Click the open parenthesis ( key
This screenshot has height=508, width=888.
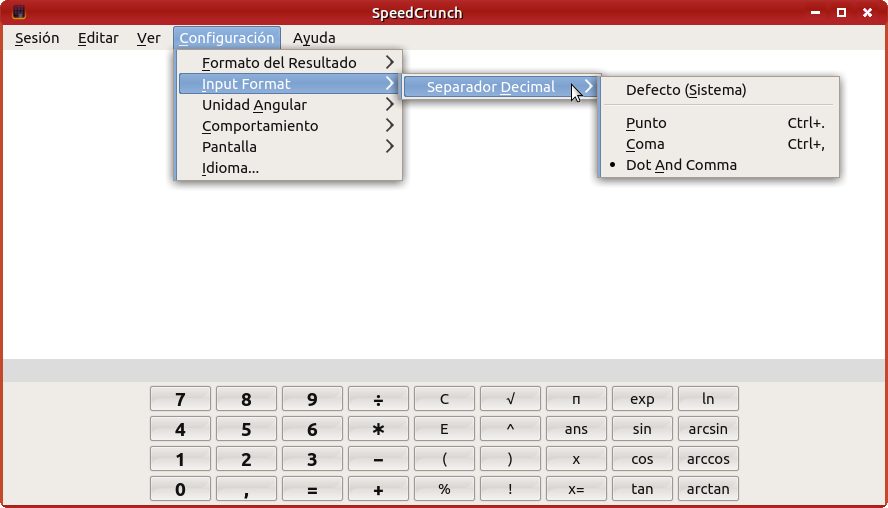tap(444, 459)
